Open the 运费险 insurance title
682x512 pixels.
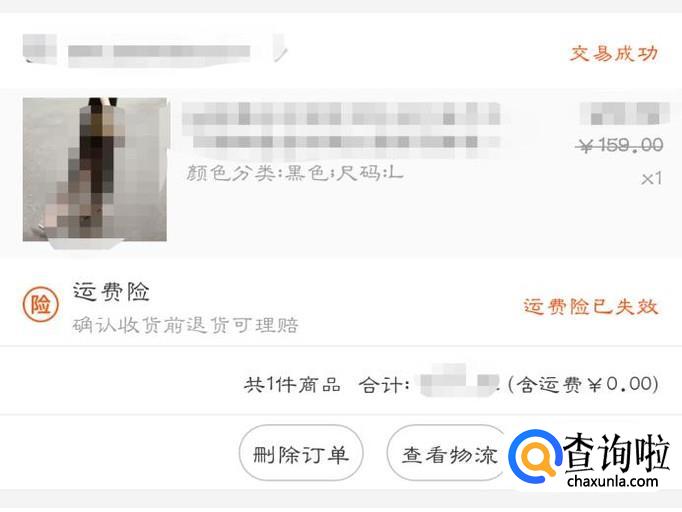[111, 292]
